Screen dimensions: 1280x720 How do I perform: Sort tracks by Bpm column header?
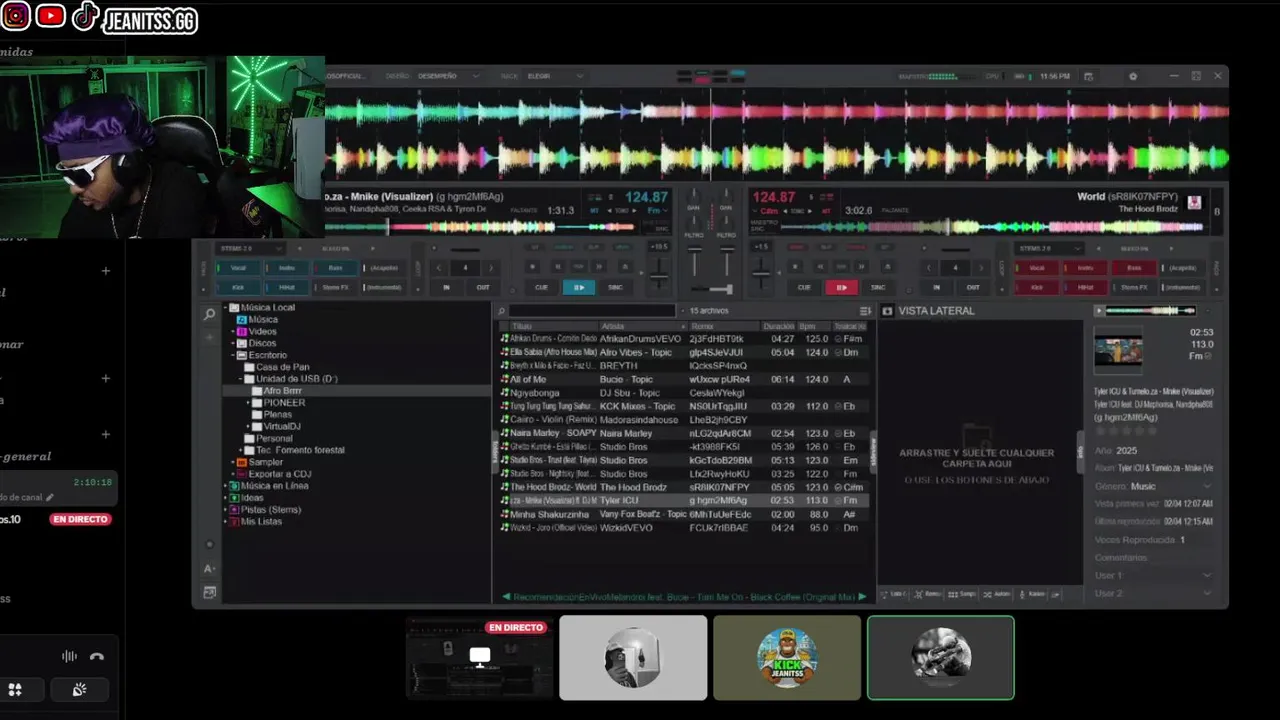(810, 326)
